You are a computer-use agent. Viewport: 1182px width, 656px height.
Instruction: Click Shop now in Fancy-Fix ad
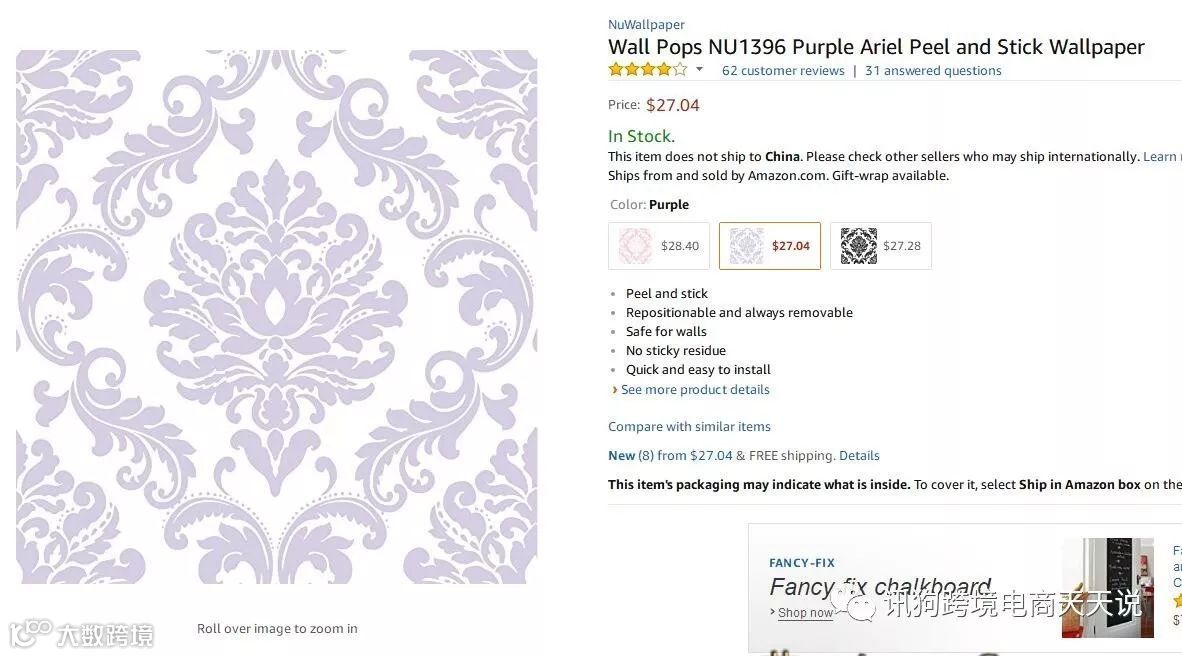pos(805,613)
